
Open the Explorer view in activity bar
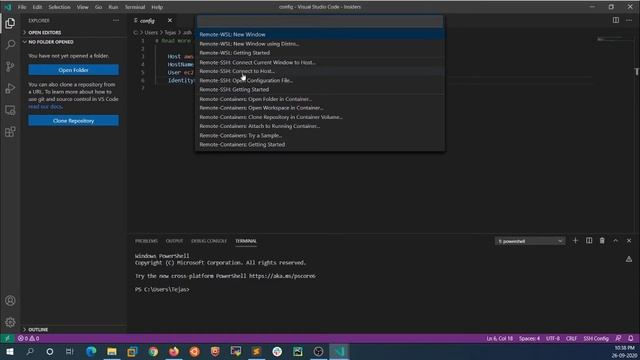coord(10,23)
